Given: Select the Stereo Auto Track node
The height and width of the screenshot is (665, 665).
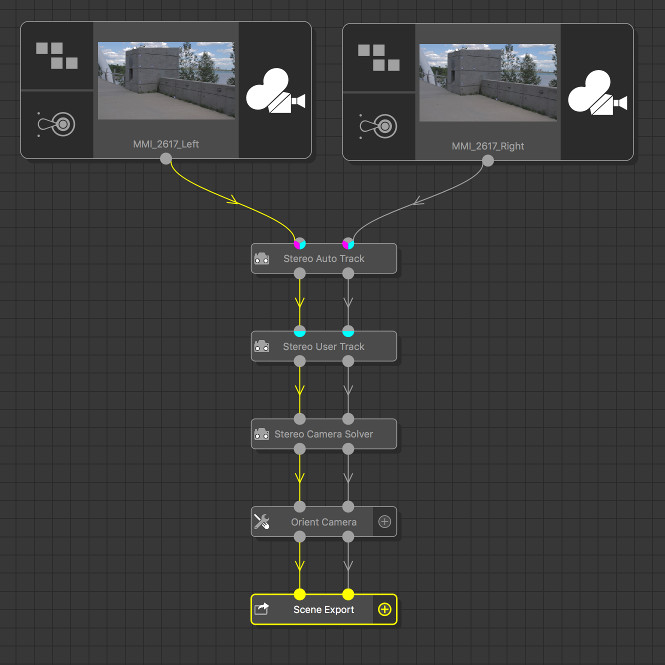Looking at the screenshot, I should (x=324, y=258).
